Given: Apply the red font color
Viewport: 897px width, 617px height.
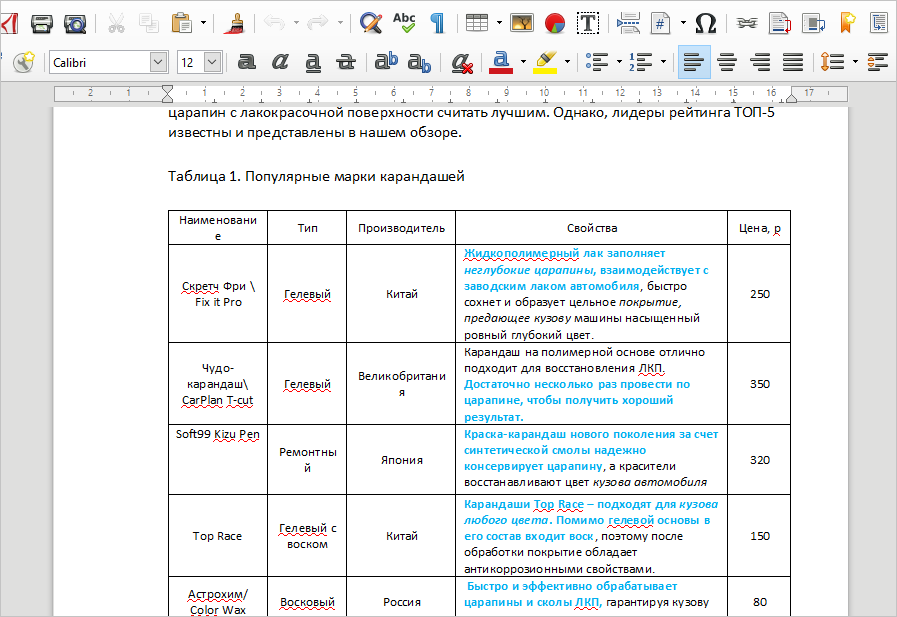Looking at the screenshot, I should tap(500, 62).
